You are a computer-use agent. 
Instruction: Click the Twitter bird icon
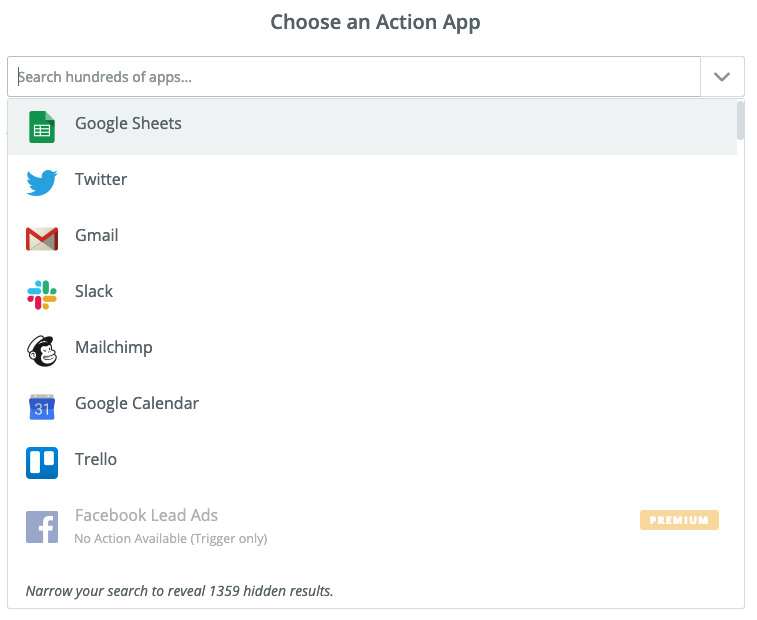(42, 182)
